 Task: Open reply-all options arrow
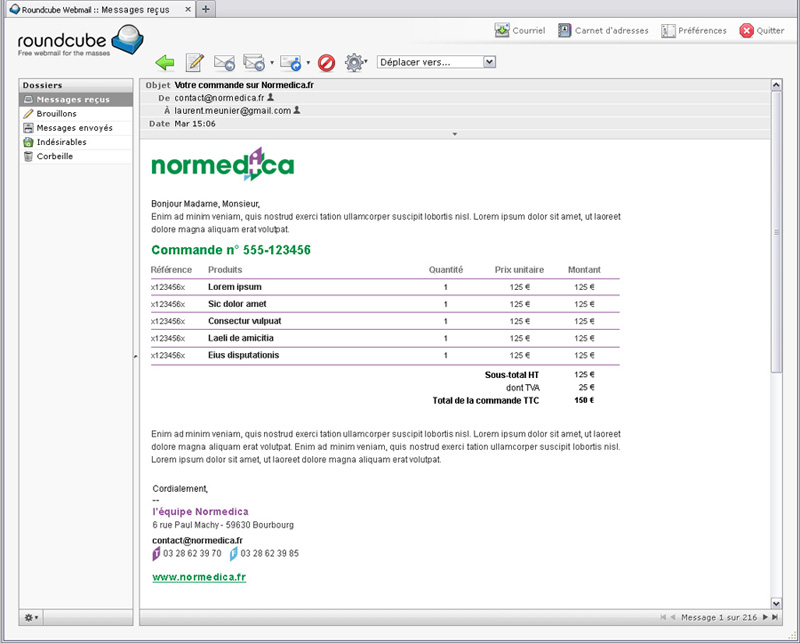(x=271, y=63)
